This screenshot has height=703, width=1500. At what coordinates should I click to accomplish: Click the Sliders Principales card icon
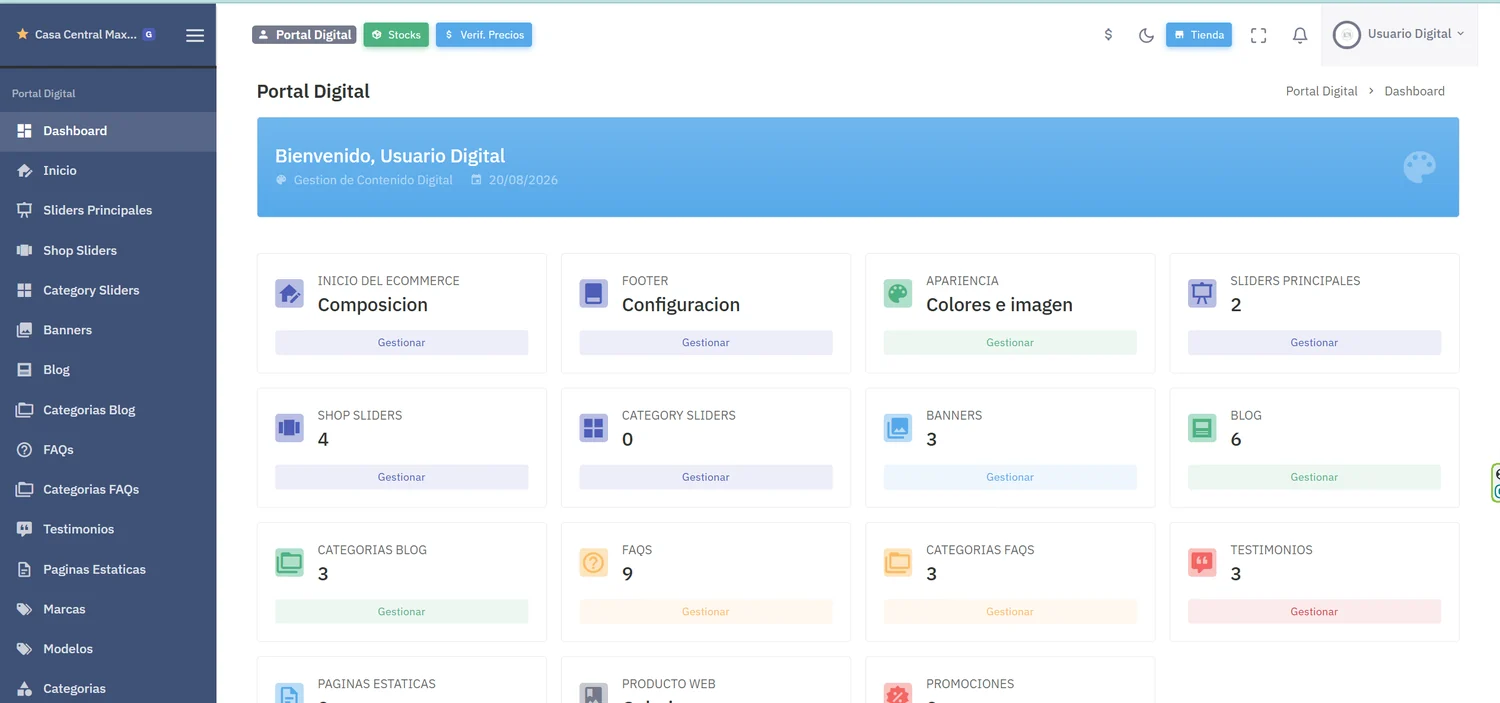click(x=1202, y=294)
